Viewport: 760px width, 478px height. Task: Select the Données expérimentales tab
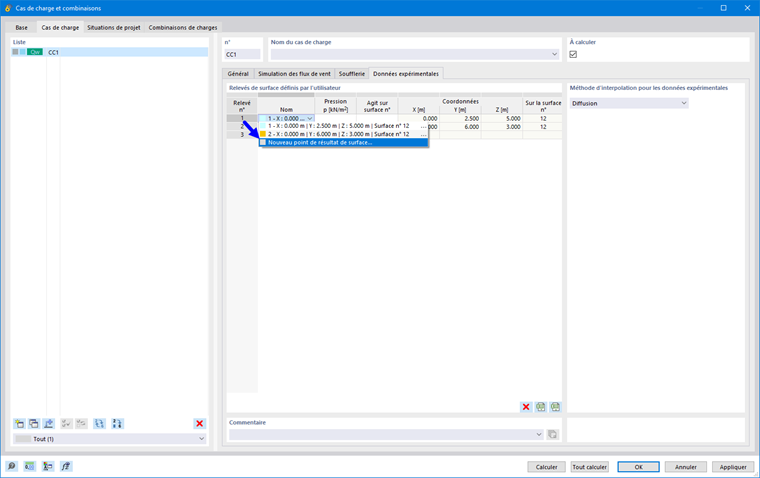pyautogui.click(x=406, y=74)
